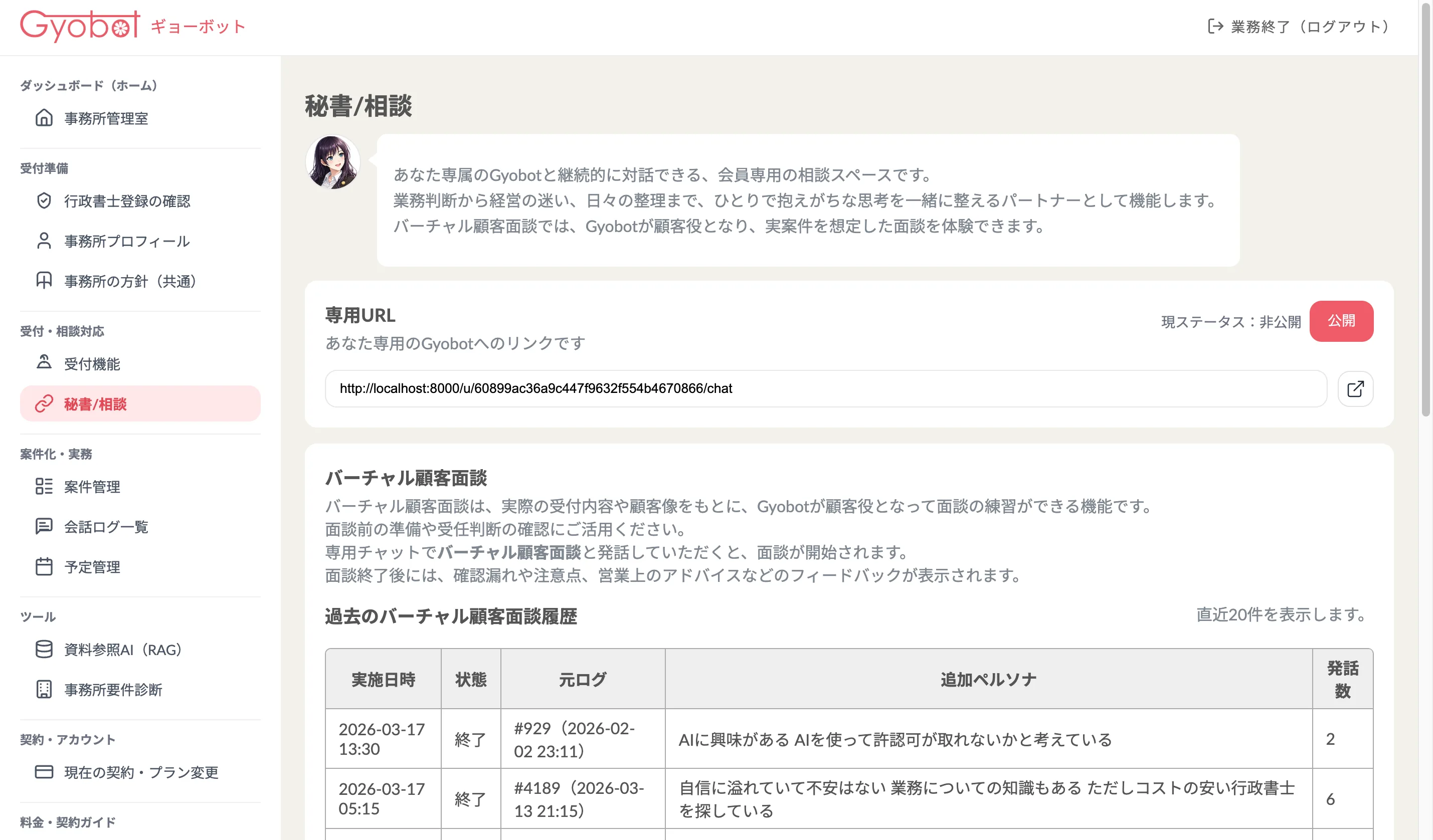Click the person icon for 事務所プロフィール
Screen dimensions: 1433x840
pos(44,241)
